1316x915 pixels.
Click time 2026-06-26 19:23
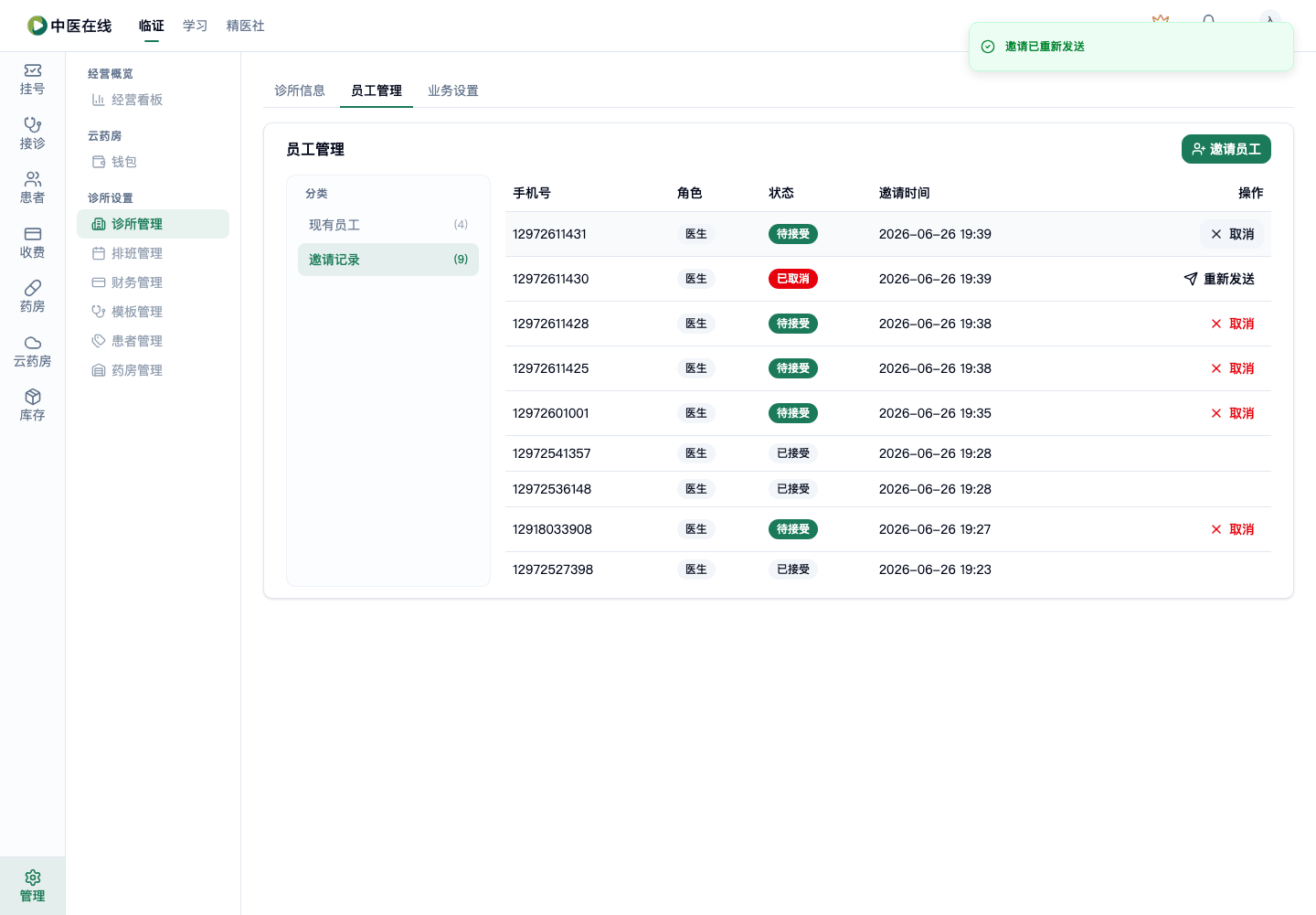(935, 569)
